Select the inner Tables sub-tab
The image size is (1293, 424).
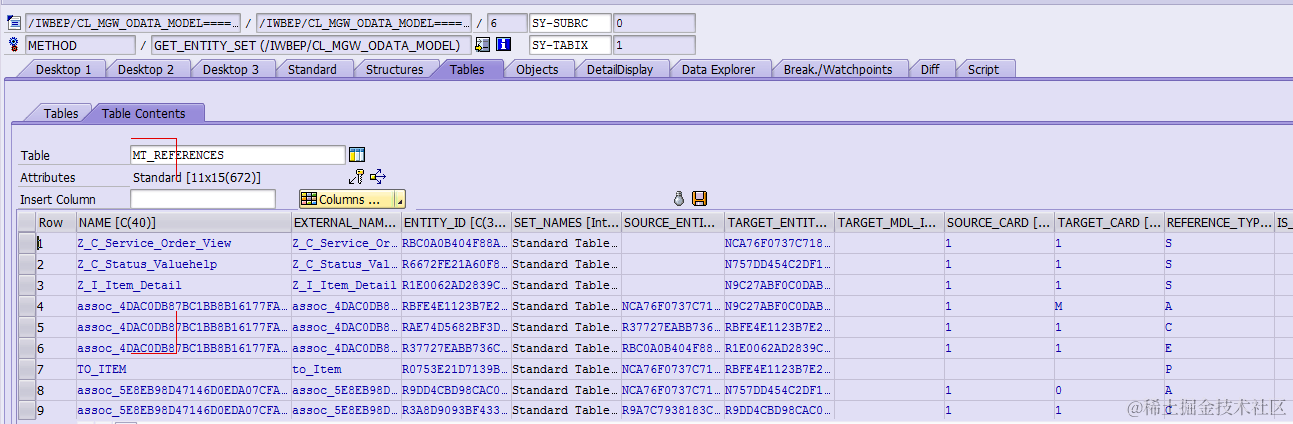61,113
